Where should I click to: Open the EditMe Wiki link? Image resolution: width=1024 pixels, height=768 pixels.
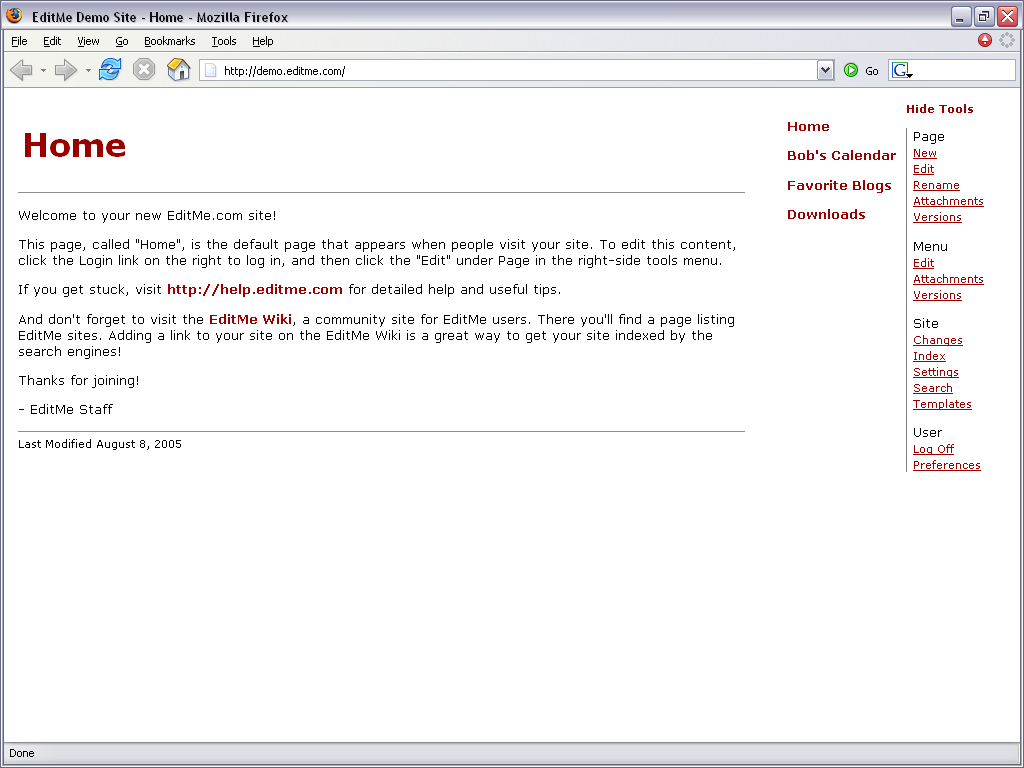250,319
